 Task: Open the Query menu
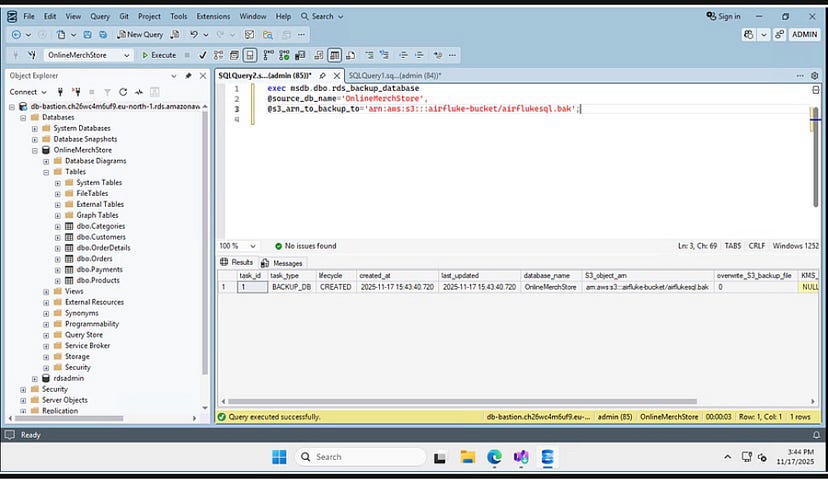[100, 16]
